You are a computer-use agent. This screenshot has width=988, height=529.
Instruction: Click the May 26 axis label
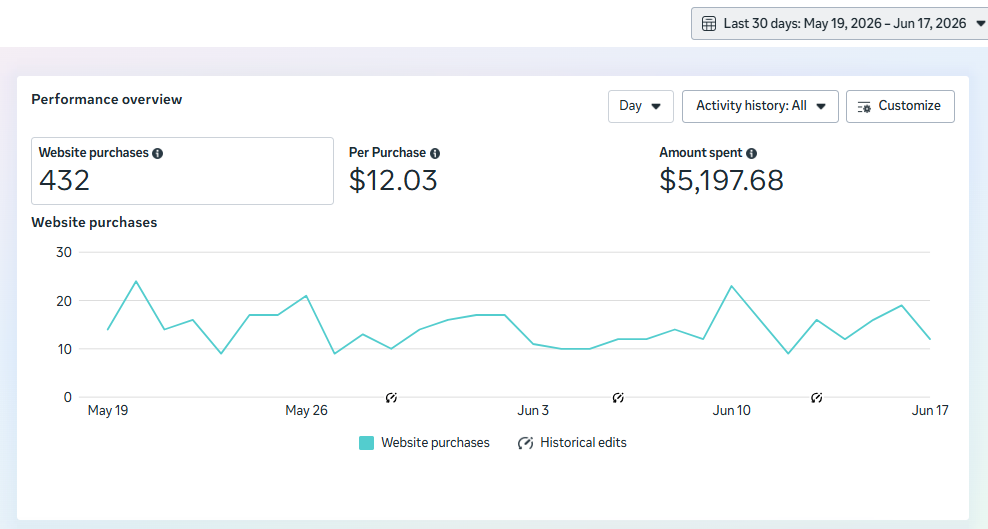click(x=306, y=411)
